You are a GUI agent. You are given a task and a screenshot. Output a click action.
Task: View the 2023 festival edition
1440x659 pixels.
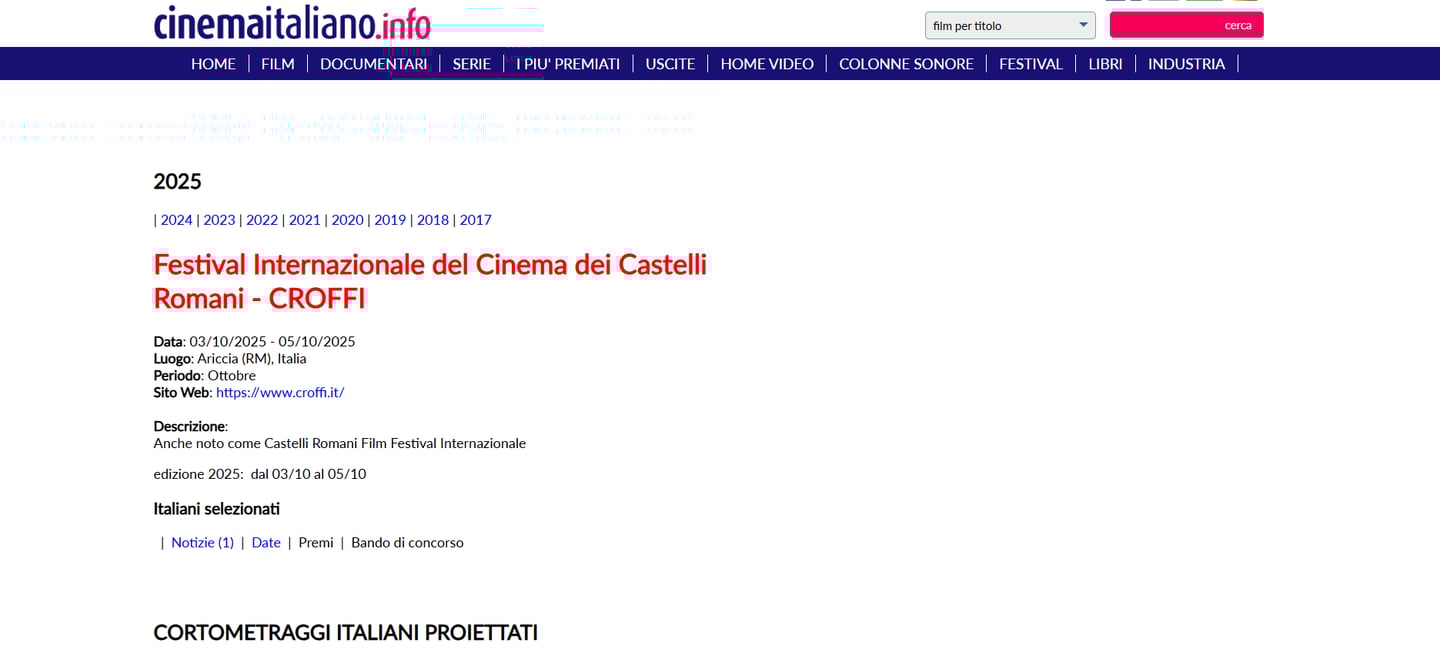pos(219,220)
